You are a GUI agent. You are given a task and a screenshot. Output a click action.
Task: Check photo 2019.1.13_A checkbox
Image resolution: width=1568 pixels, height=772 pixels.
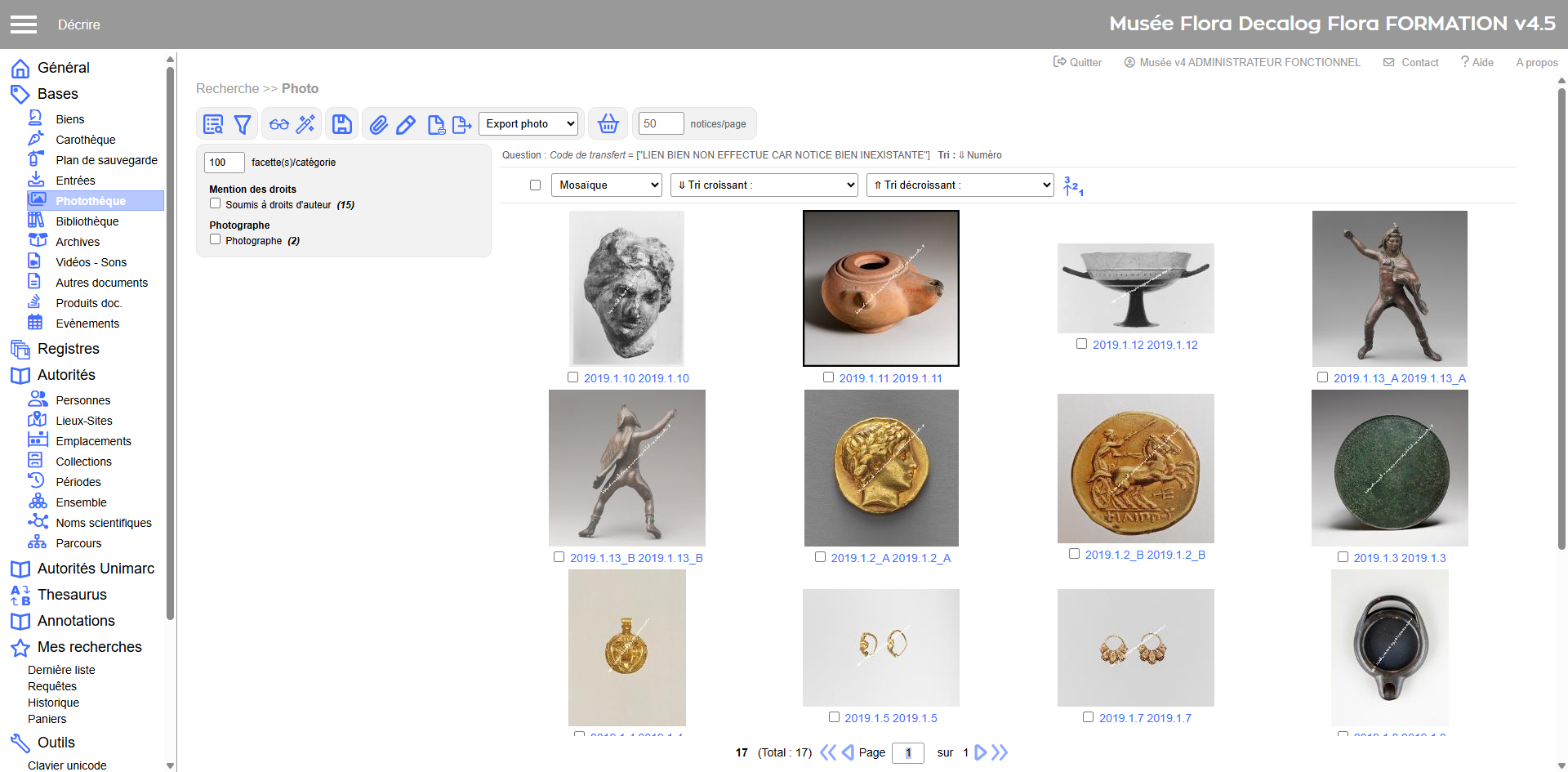click(x=1322, y=377)
